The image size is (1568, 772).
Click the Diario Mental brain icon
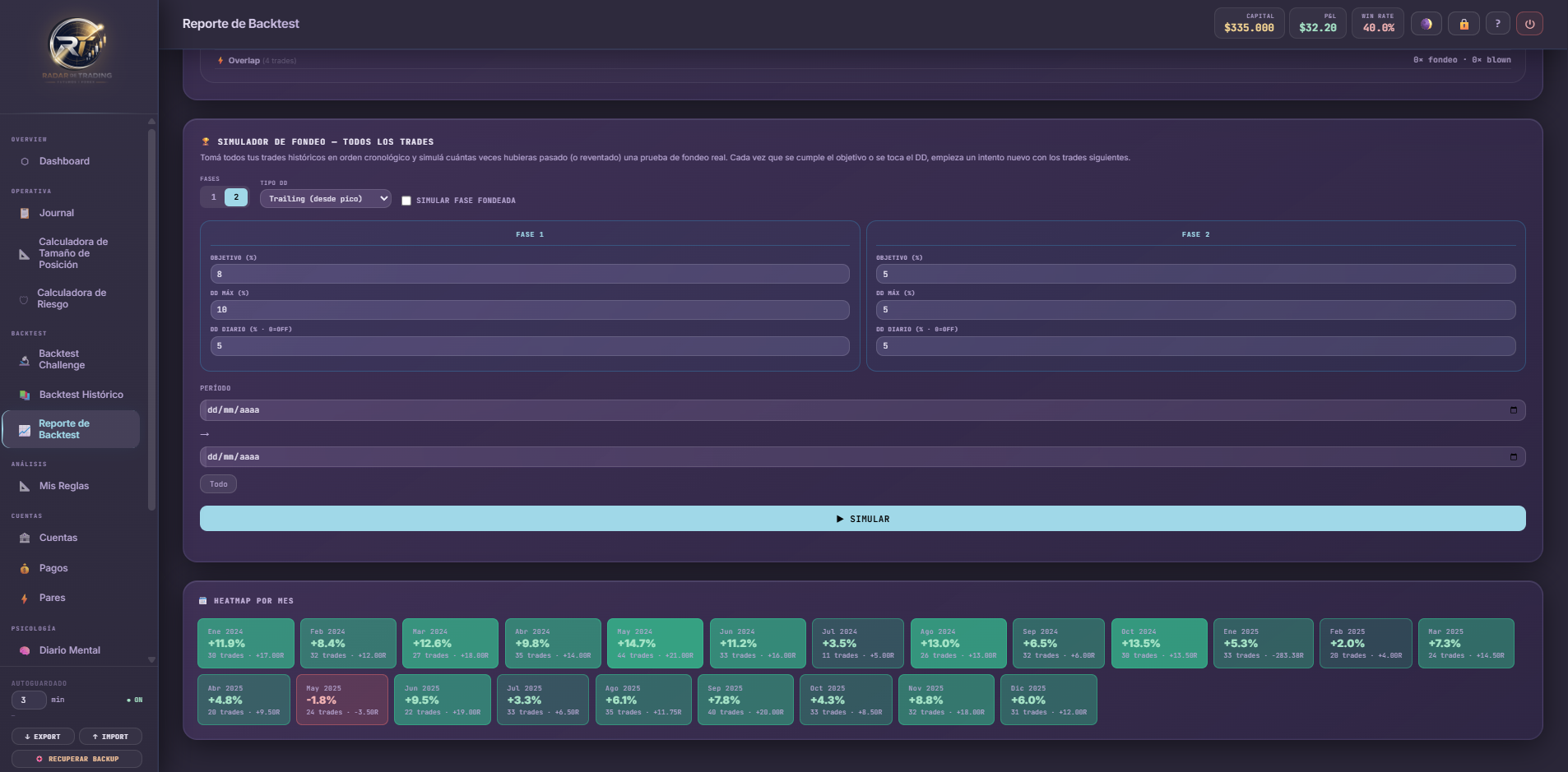click(x=25, y=650)
